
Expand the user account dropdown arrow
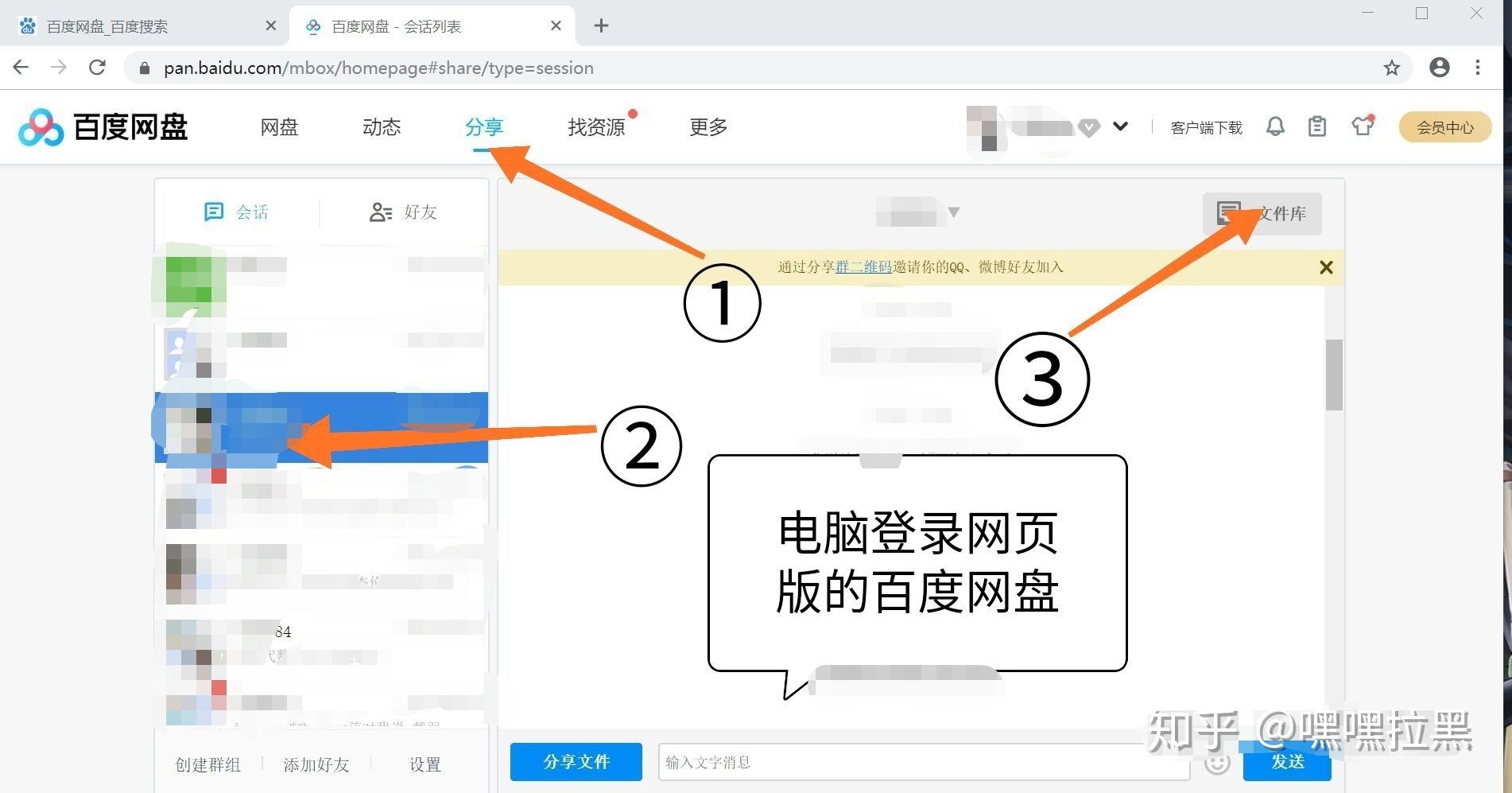tap(1120, 126)
